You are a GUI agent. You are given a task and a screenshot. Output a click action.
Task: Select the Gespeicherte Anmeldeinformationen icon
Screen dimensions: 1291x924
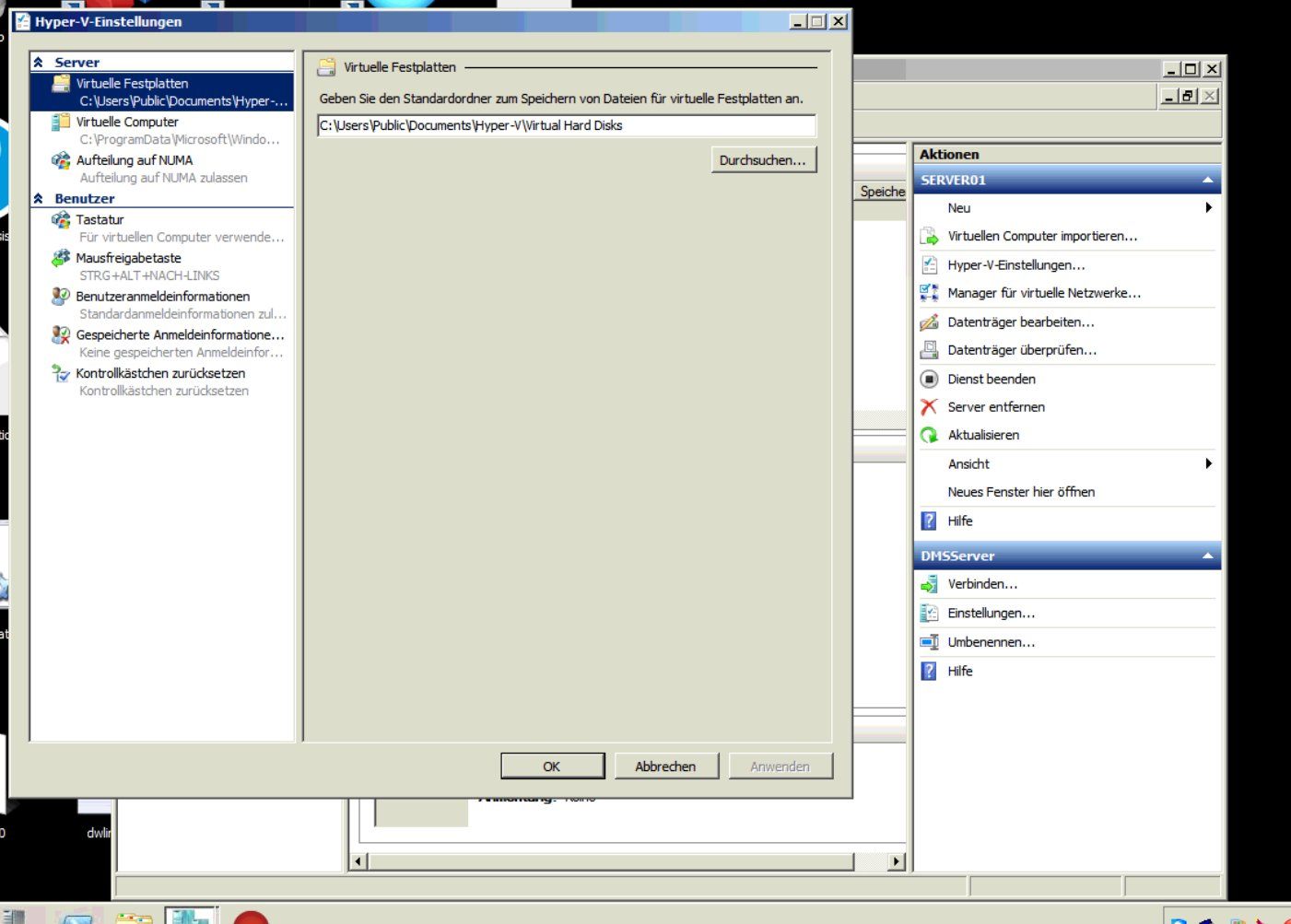(x=61, y=334)
